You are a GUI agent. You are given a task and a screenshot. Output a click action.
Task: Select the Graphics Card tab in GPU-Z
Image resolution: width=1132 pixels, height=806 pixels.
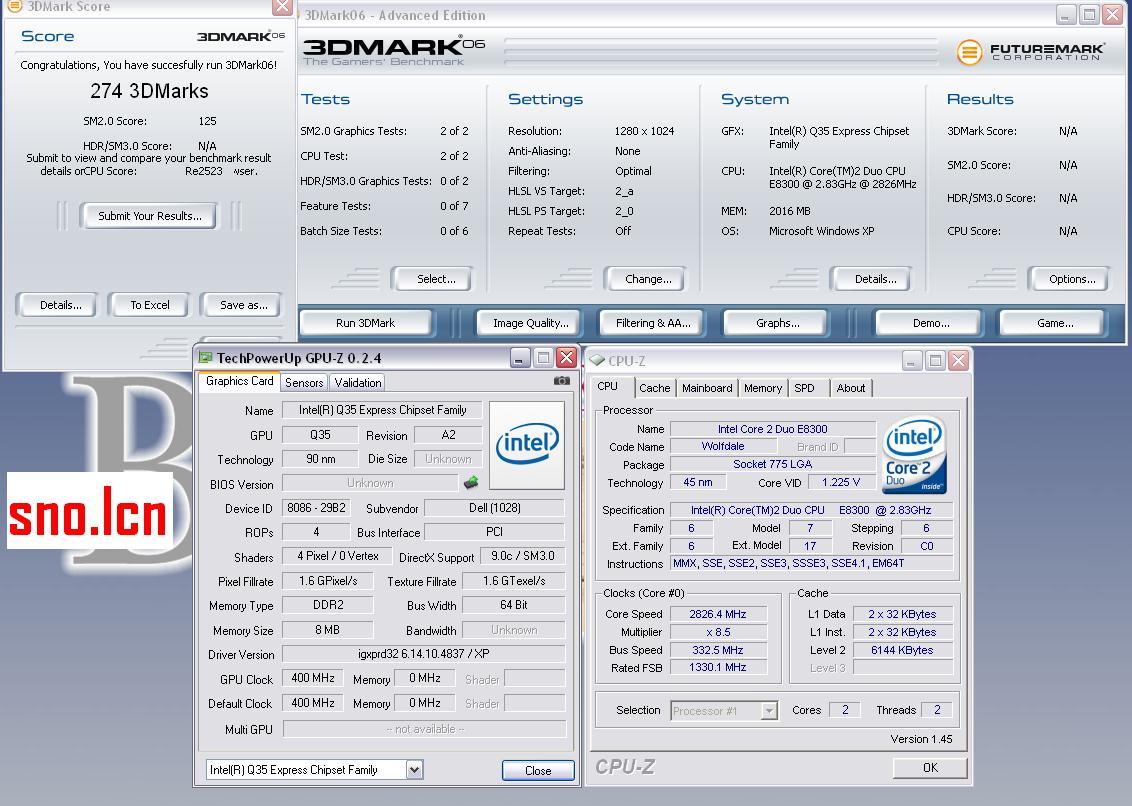pyautogui.click(x=240, y=381)
